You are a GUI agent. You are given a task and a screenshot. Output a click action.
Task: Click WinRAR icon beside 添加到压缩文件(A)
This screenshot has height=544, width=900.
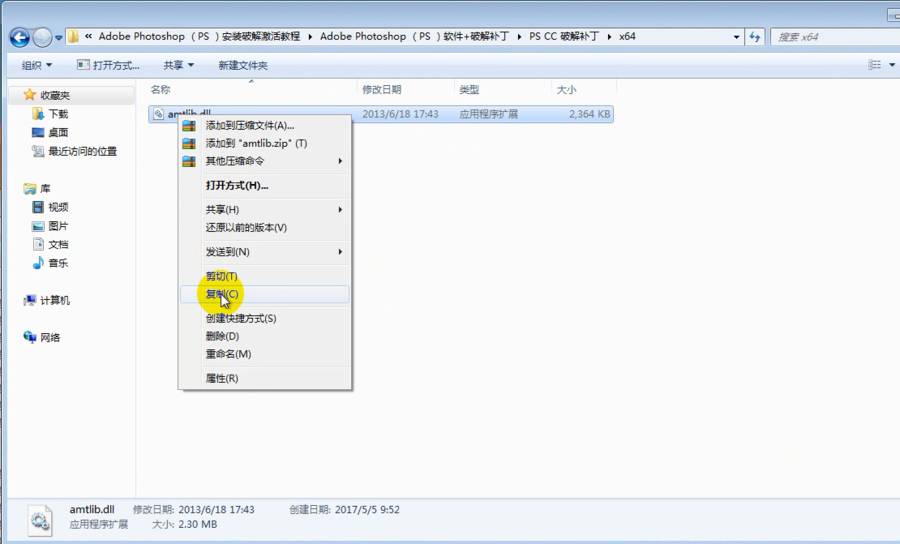coord(189,126)
